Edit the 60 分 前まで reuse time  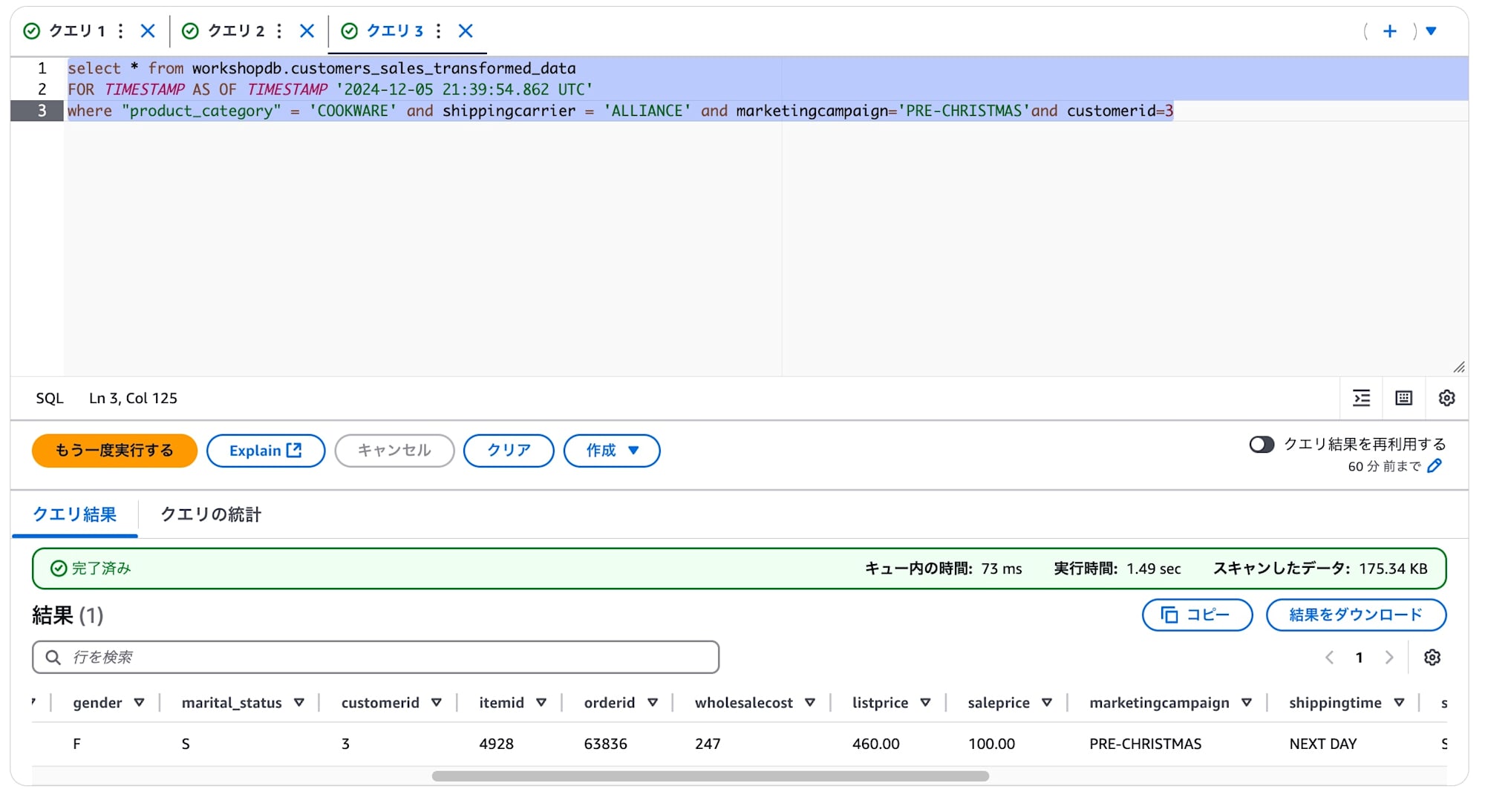(1435, 466)
